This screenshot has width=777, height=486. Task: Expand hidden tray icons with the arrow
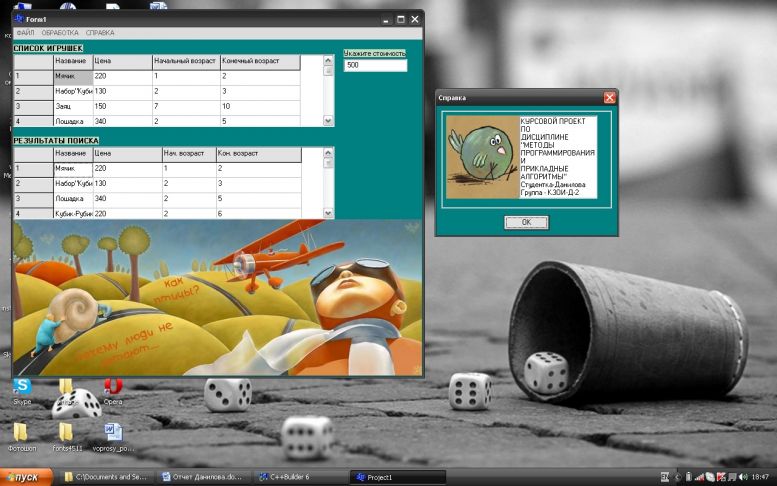point(677,477)
